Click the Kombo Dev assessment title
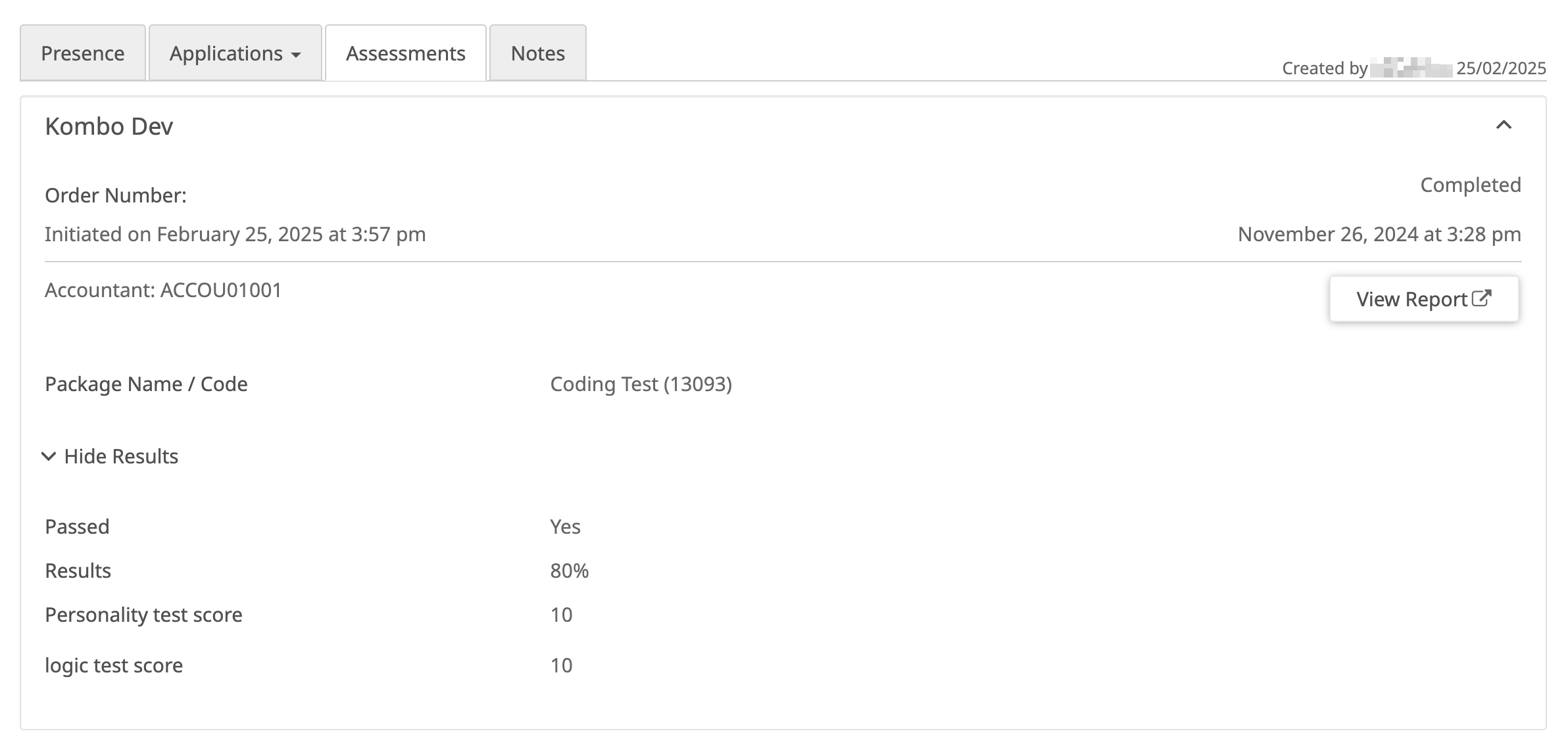The width and height of the screenshot is (1568, 748). [109, 126]
